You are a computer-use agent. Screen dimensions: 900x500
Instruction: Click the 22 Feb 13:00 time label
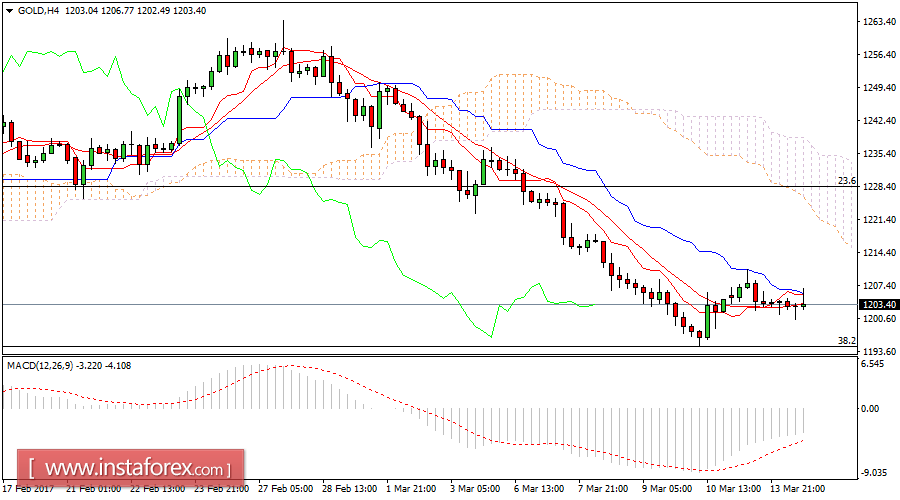157,489
